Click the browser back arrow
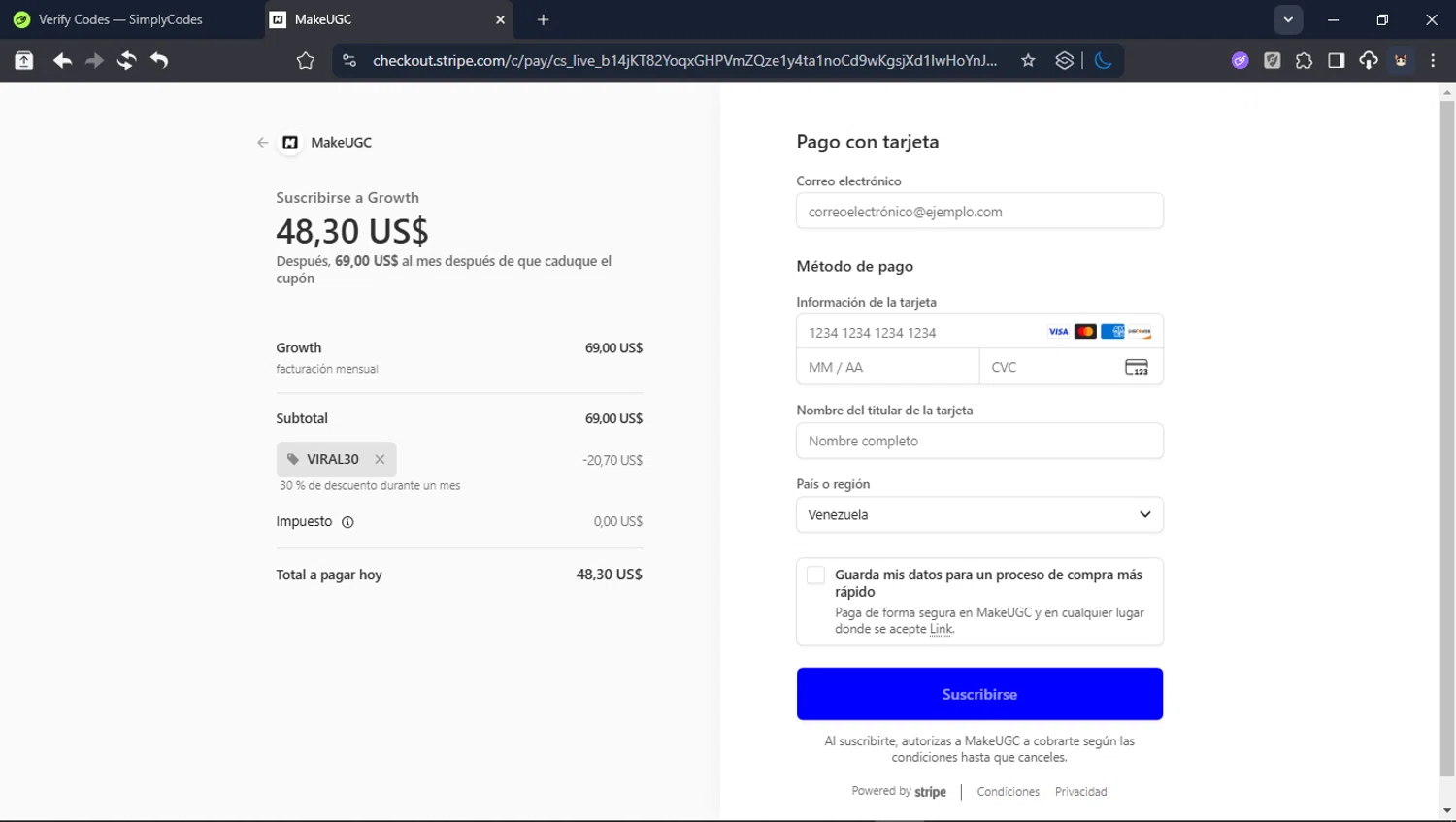 point(62,60)
